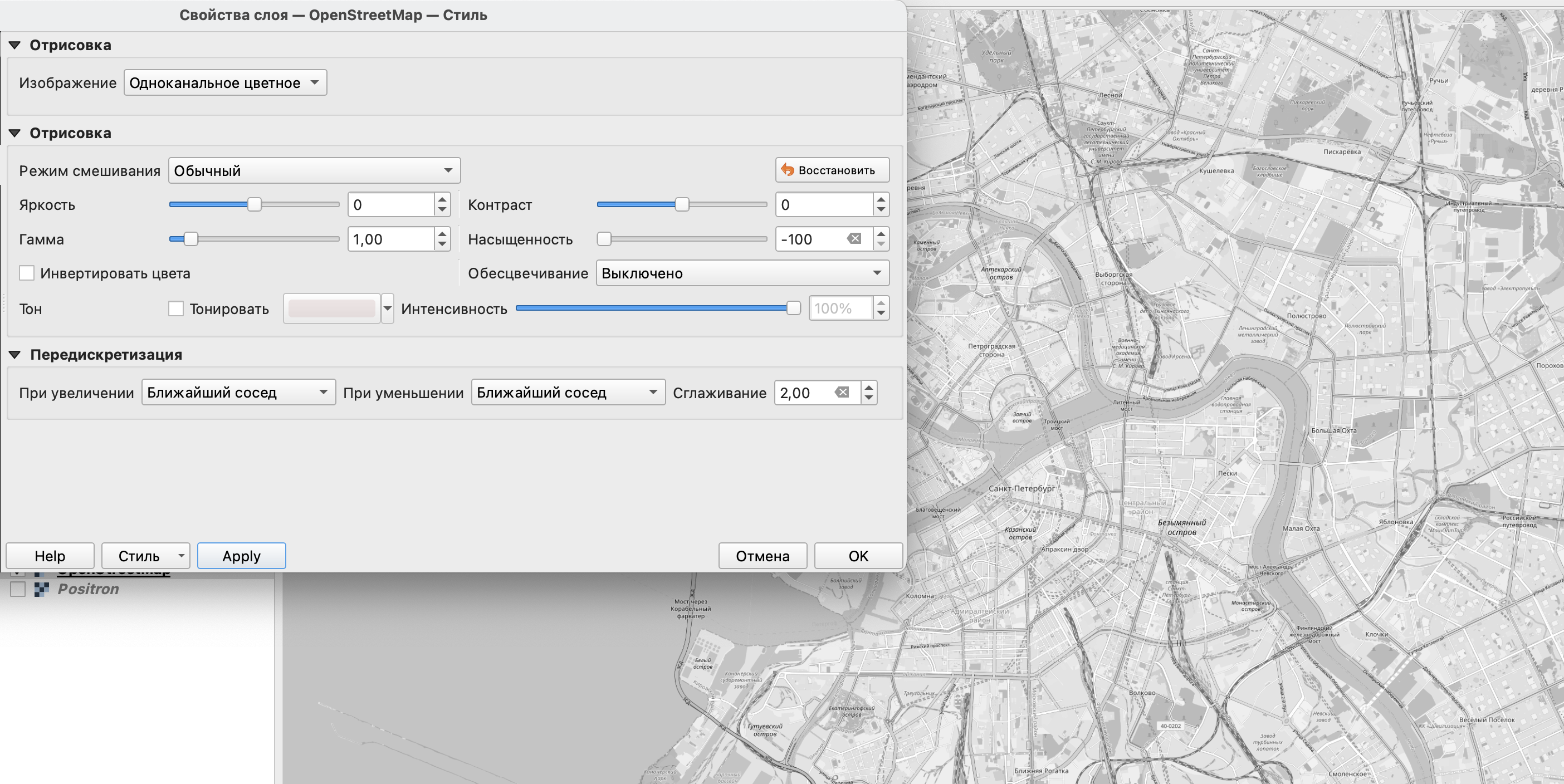Open the Image render type dropdown
Screen dimensions: 1564x784
pos(225,83)
